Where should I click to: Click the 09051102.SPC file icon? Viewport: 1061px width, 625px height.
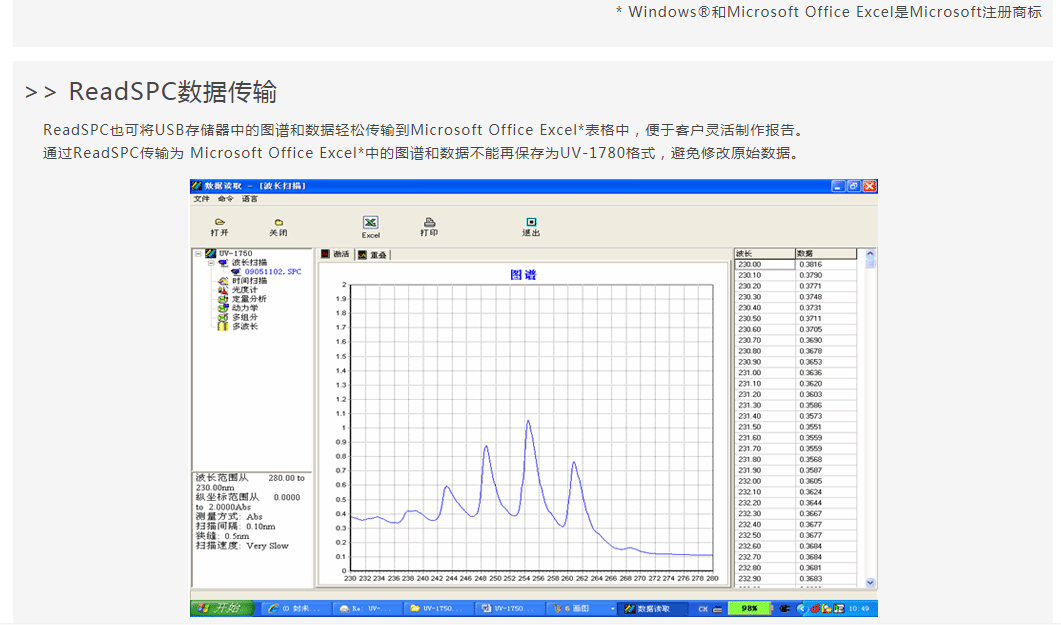[235, 272]
